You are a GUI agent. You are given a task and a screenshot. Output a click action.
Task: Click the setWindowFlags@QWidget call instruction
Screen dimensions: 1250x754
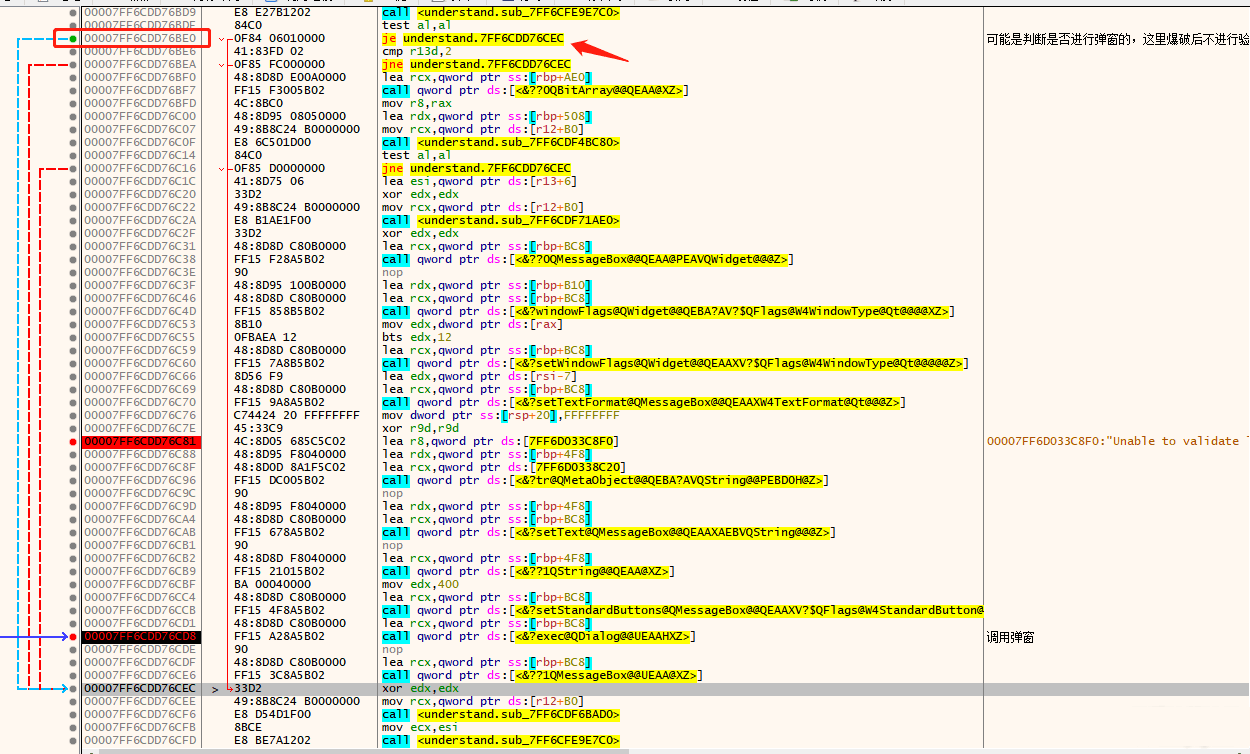pyautogui.click(x=673, y=363)
